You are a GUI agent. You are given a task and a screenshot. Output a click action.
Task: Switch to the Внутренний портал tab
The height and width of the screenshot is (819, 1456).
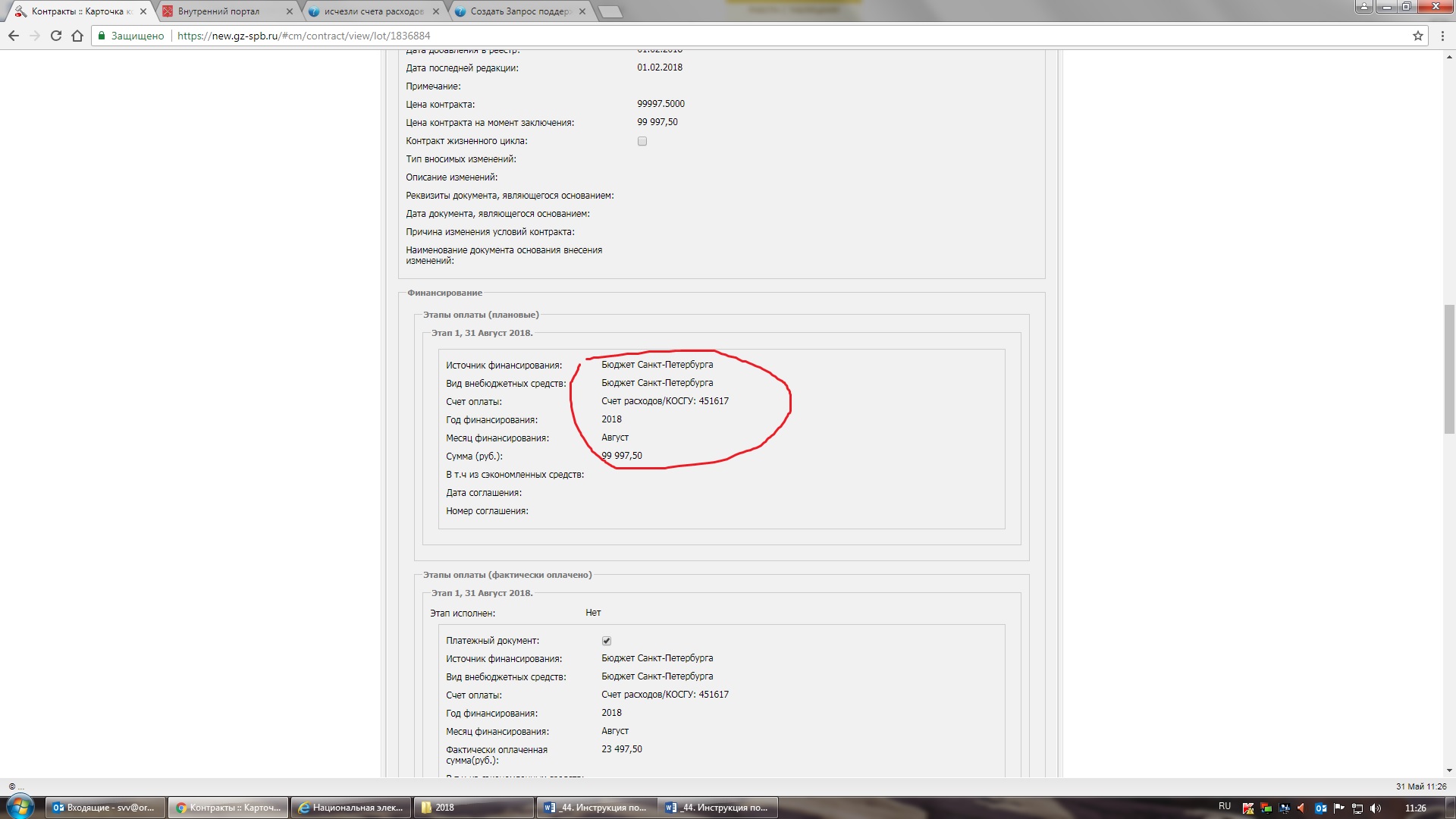[227, 11]
